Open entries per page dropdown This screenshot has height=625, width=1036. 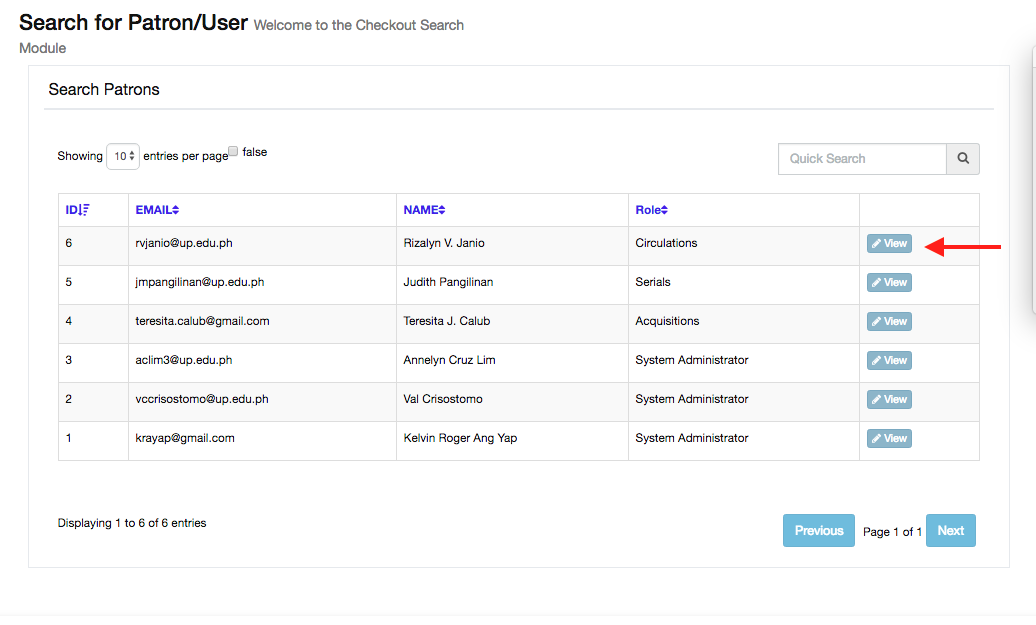123,156
